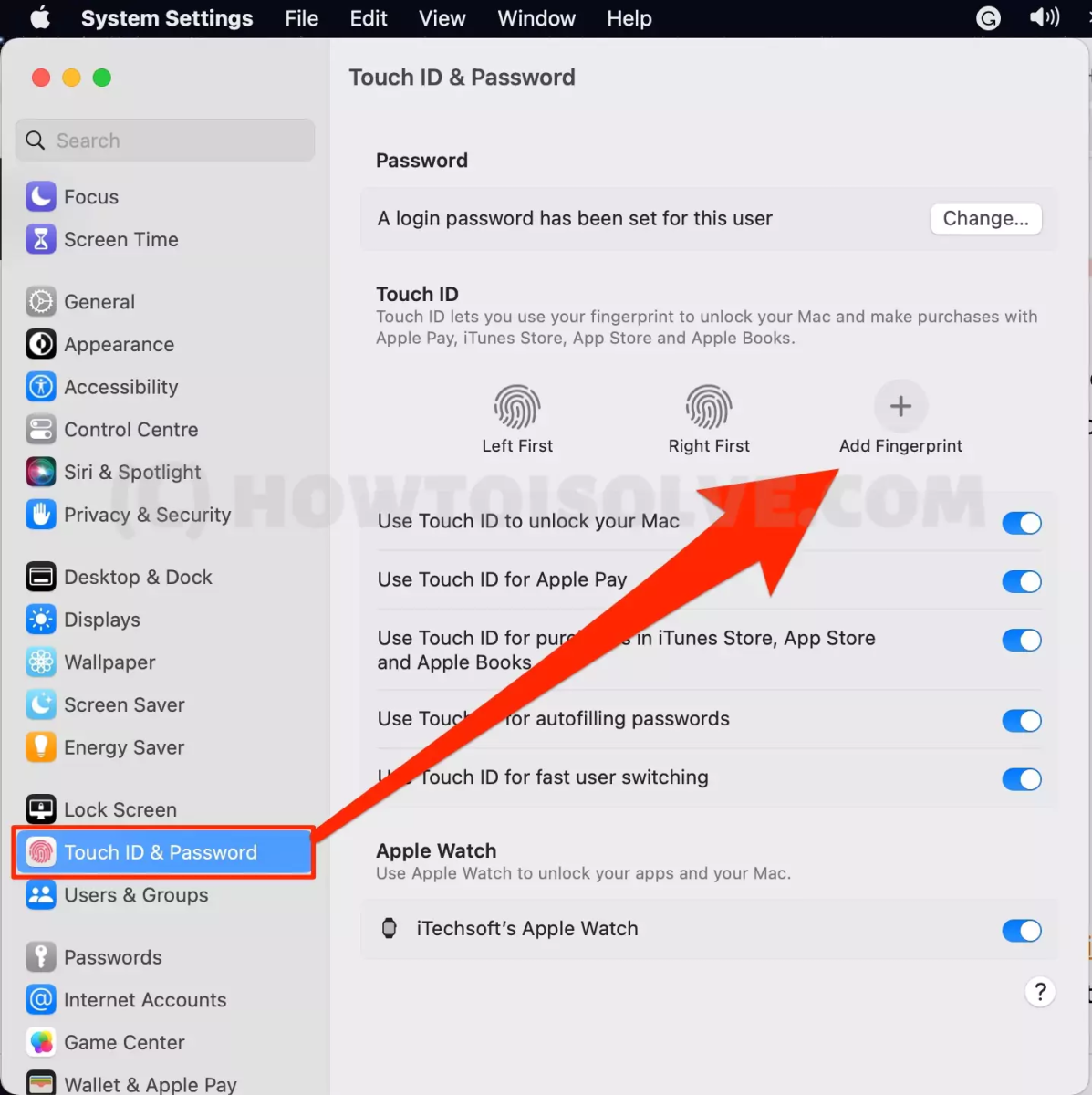The image size is (1092, 1095).
Task: Open the System Settings menu
Action: (167, 18)
